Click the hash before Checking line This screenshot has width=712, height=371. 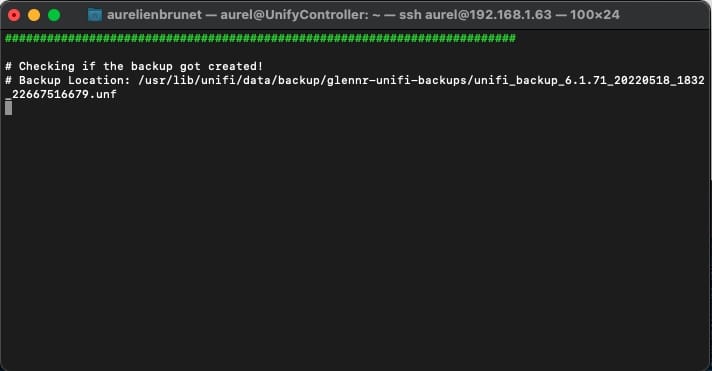click(9, 66)
